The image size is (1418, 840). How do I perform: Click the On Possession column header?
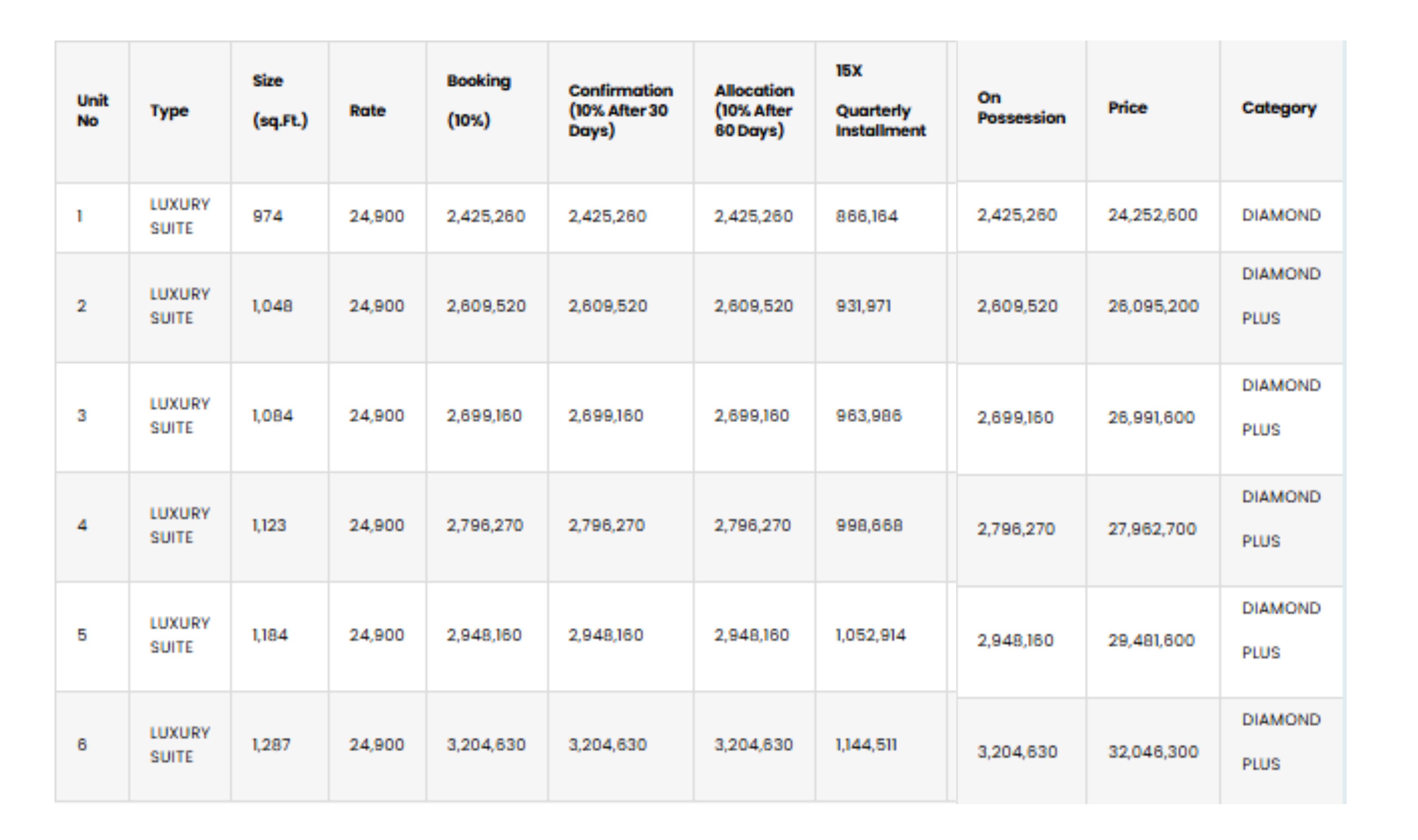point(1021,108)
